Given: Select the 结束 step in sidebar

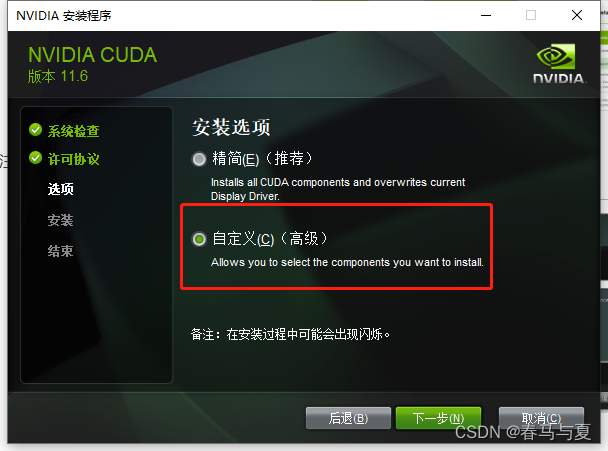Looking at the screenshot, I should (60, 251).
